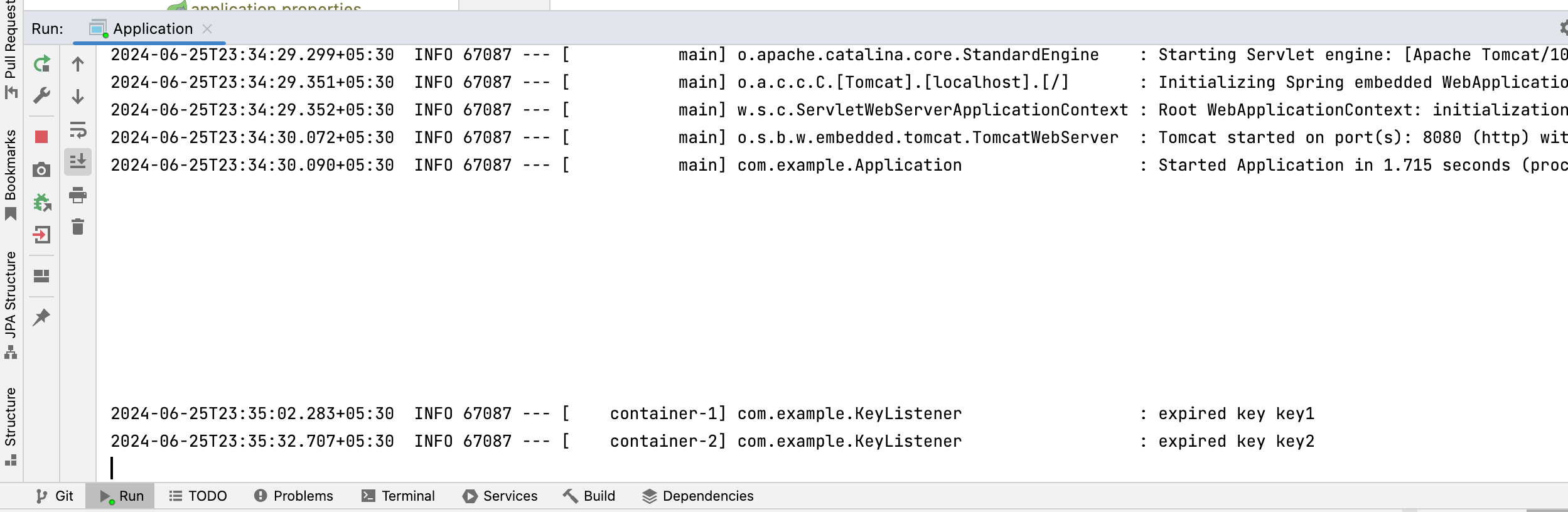Clear all console output with trash icon
This screenshot has width=1568, height=512.
(78, 227)
